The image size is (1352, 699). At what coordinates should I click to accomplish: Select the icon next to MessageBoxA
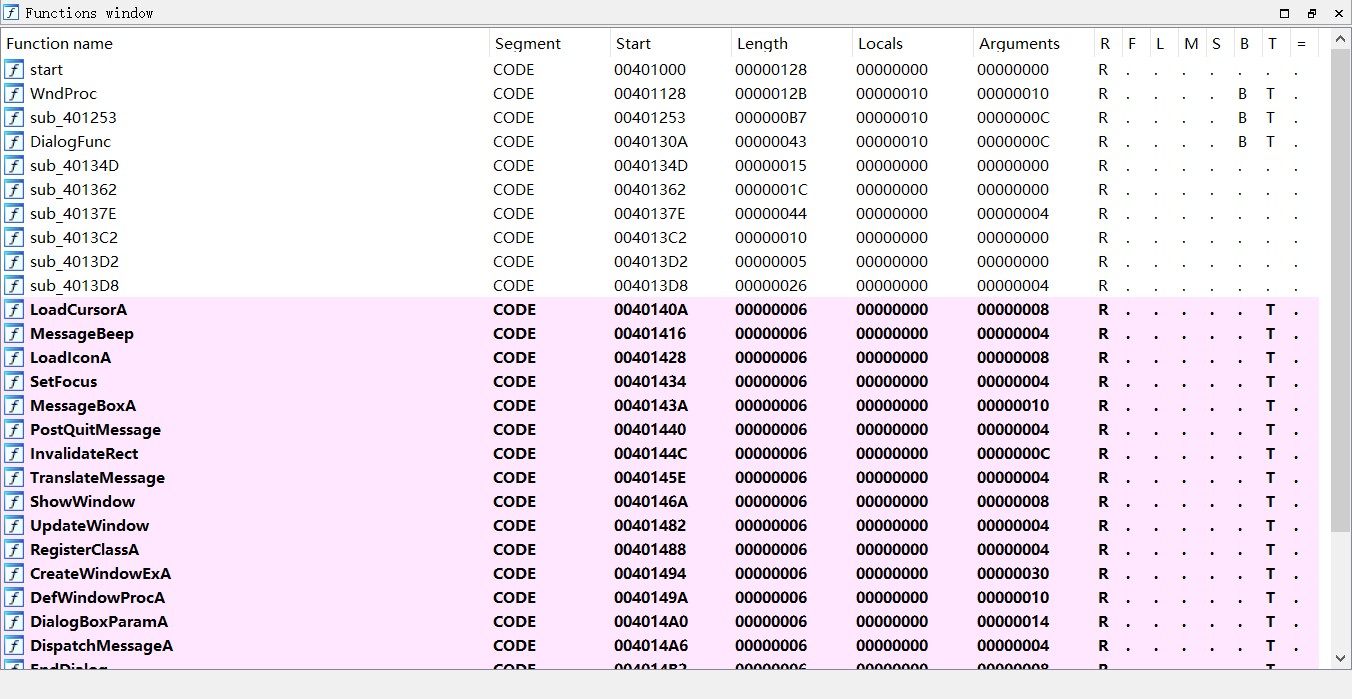coord(14,406)
